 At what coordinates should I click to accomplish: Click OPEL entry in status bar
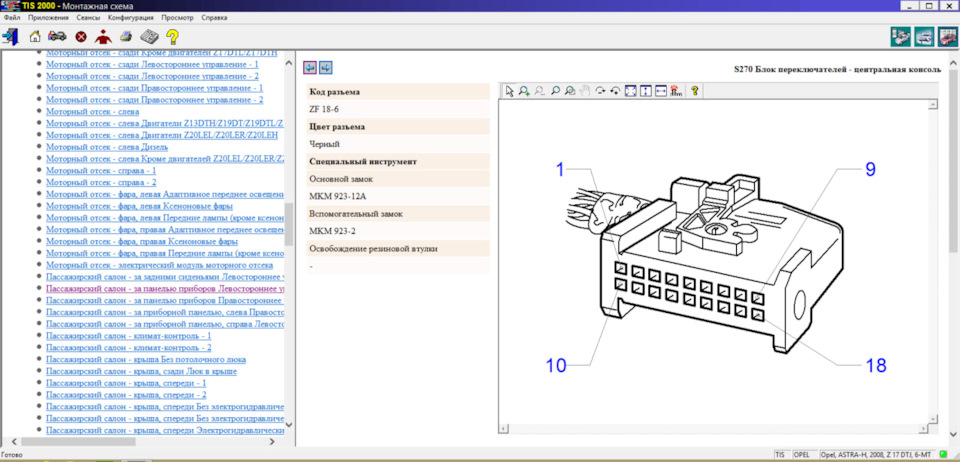801,455
